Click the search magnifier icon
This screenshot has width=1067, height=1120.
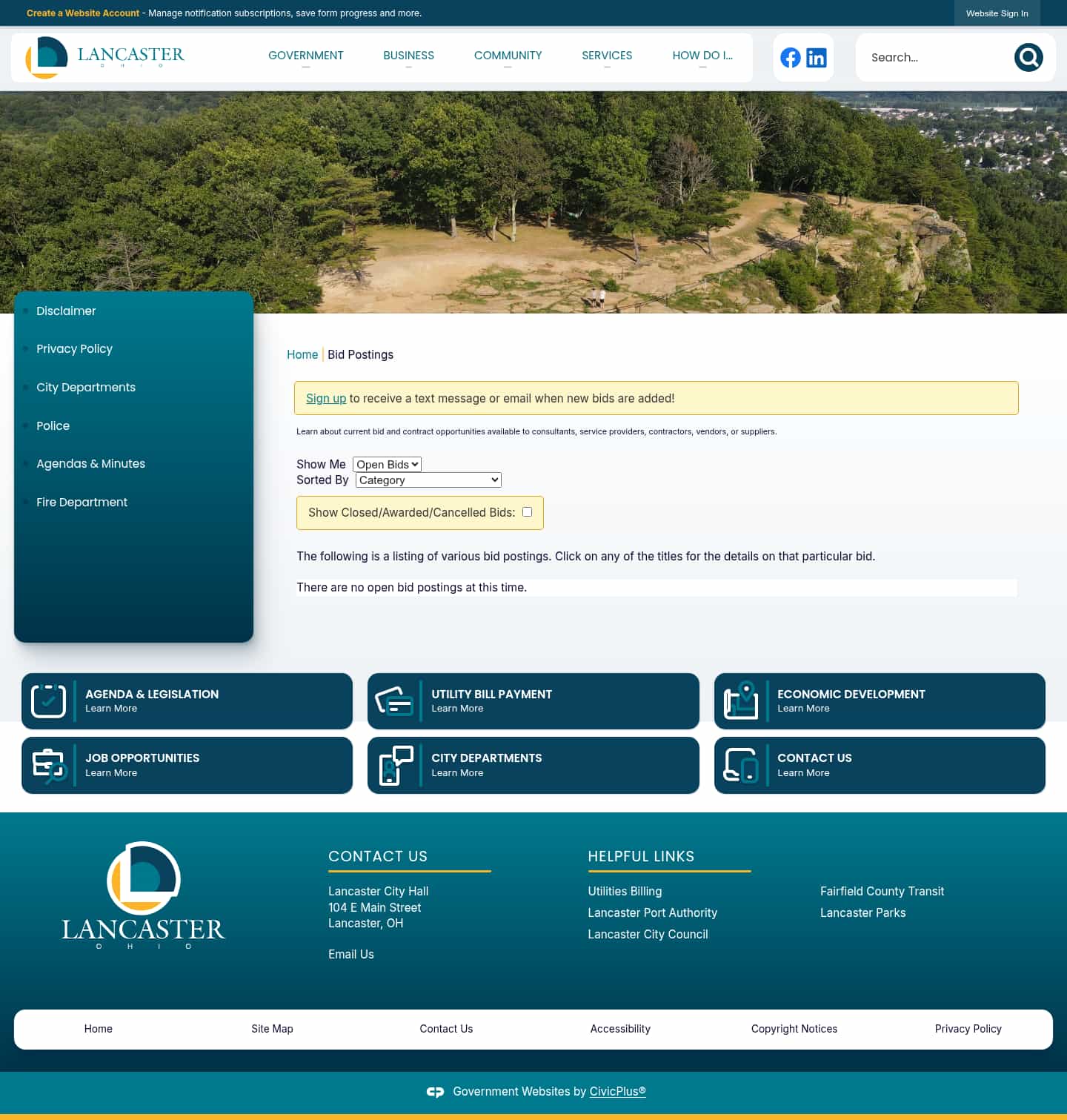tap(1028, 57)
